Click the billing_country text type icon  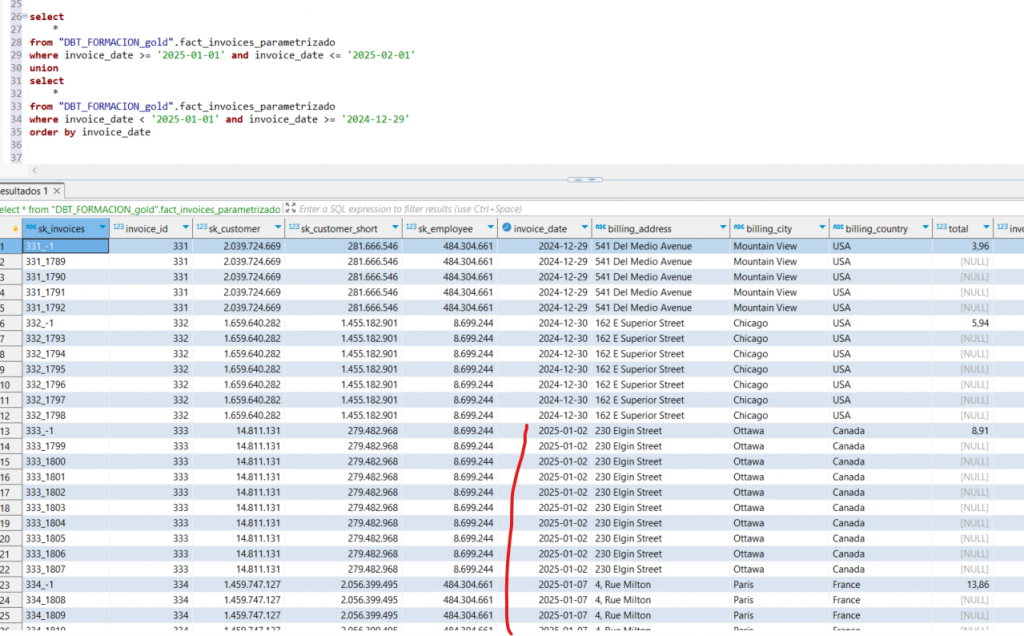tap(838, 229)
